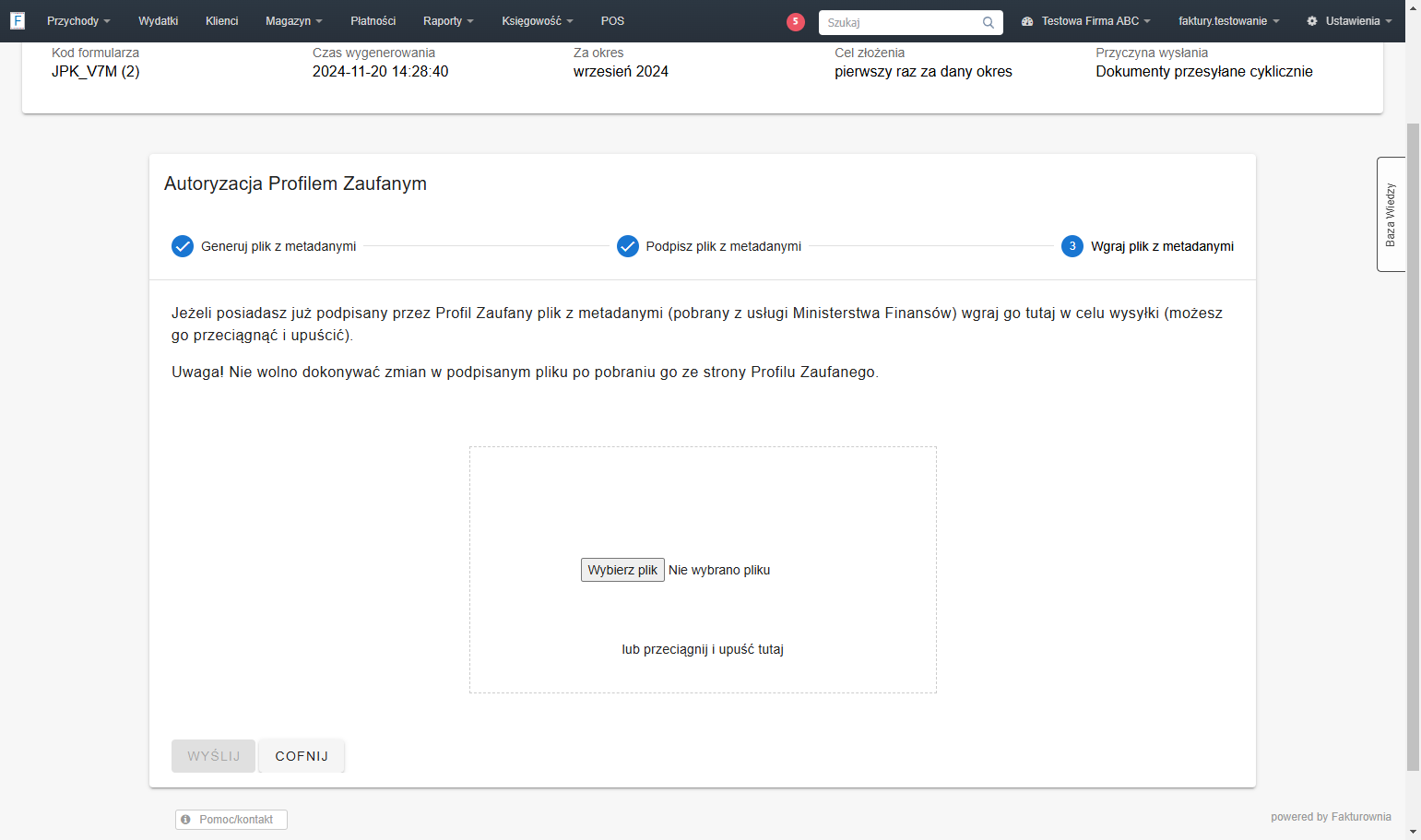
Task: Expand the Raporty dropdown menu
Action: coord(448,21)
